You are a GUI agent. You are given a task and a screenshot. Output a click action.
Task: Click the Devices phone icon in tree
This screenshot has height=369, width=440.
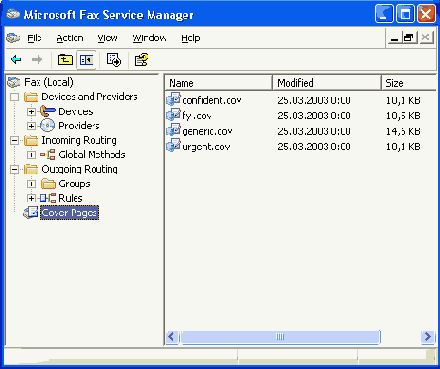pos(47,111)
